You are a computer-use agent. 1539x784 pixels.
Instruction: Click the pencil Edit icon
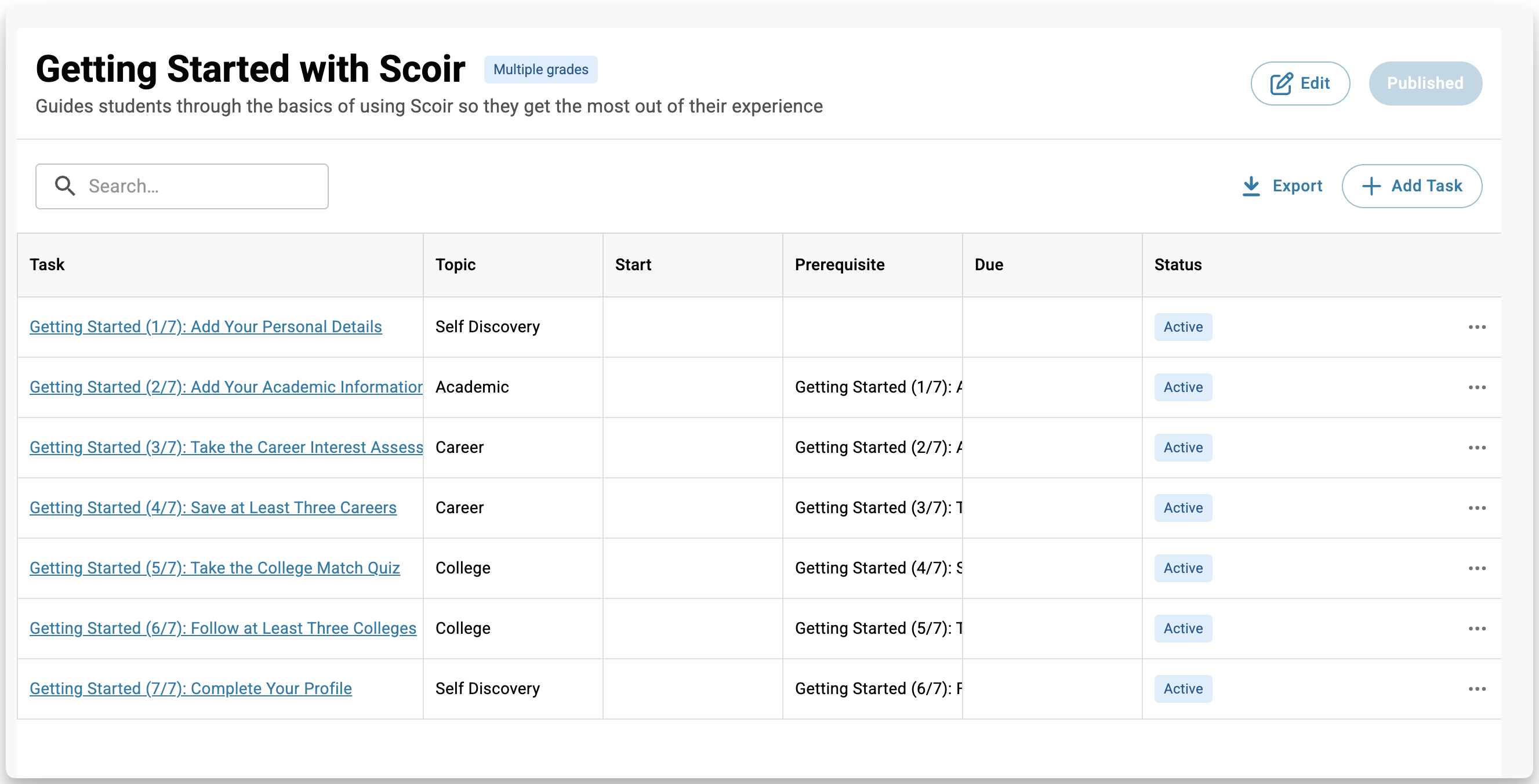point(1281,84)
